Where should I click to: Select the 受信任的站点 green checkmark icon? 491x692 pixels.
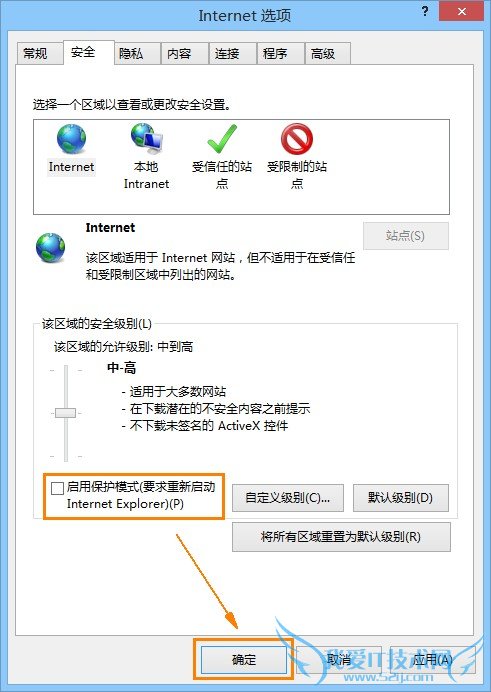(x=222, y=139)
